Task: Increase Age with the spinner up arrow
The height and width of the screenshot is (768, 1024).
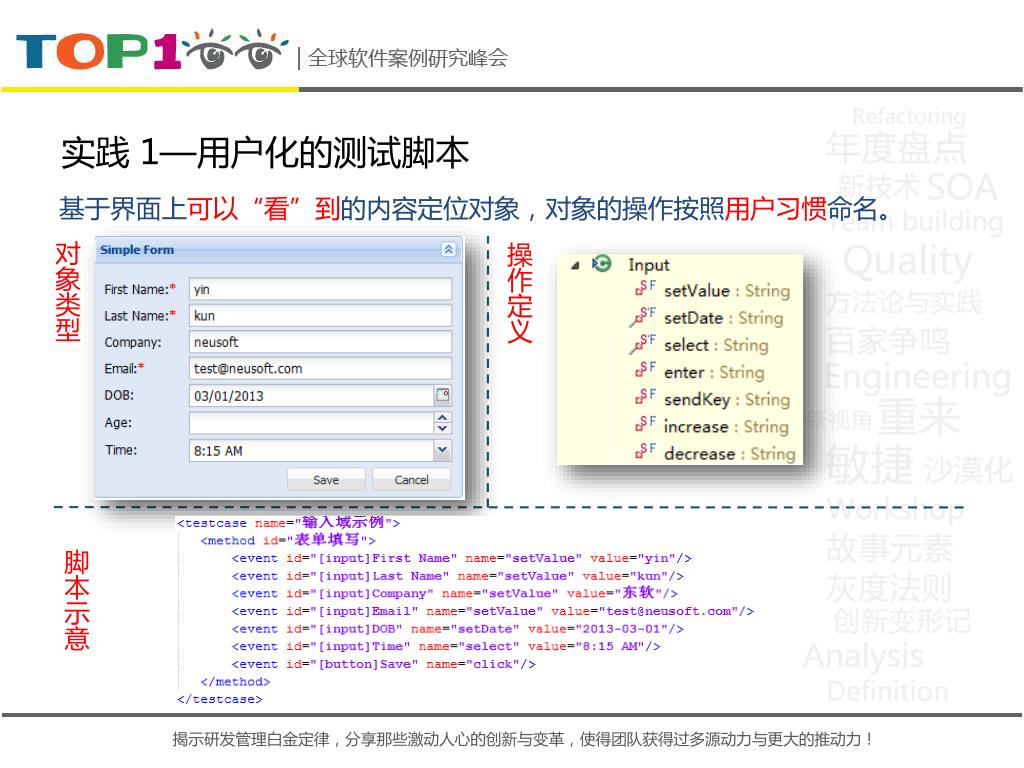Action: point(442,417)
